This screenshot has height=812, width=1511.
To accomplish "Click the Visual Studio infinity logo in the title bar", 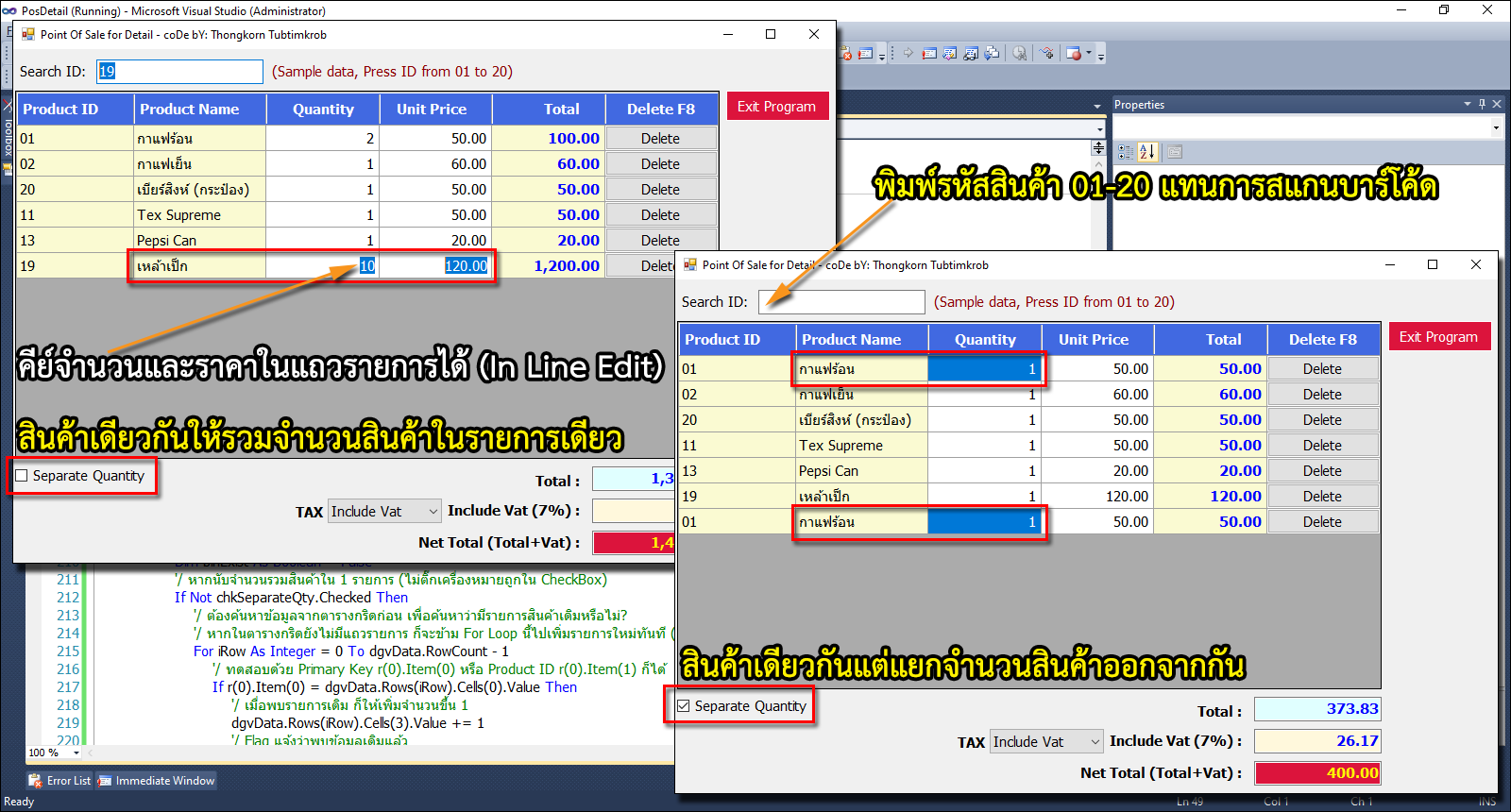I will click(9, 10).
